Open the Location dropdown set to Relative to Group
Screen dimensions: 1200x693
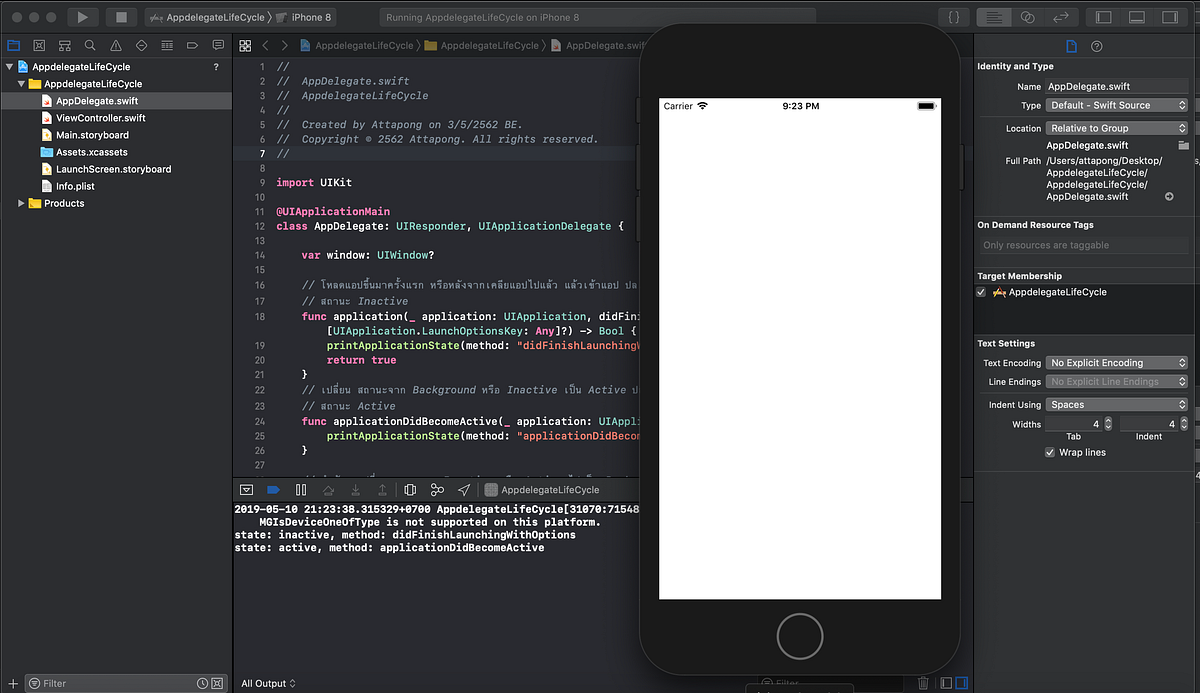[x=1116, y=127]
